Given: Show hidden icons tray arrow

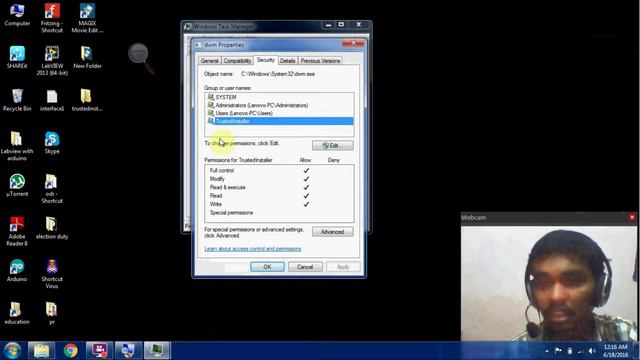Looking at the screenshot, I should coord(547,351).
